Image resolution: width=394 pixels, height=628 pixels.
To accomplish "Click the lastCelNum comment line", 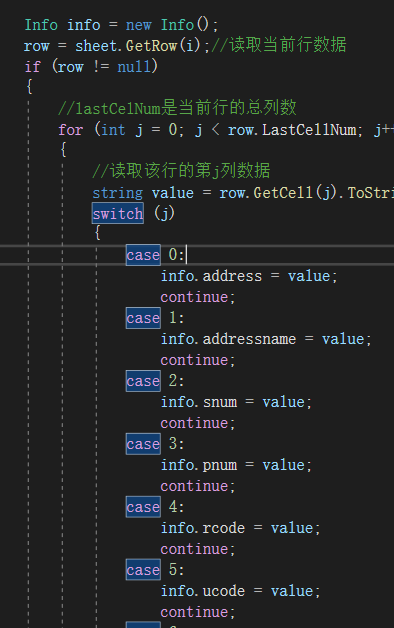I will (x=177, y=108).
